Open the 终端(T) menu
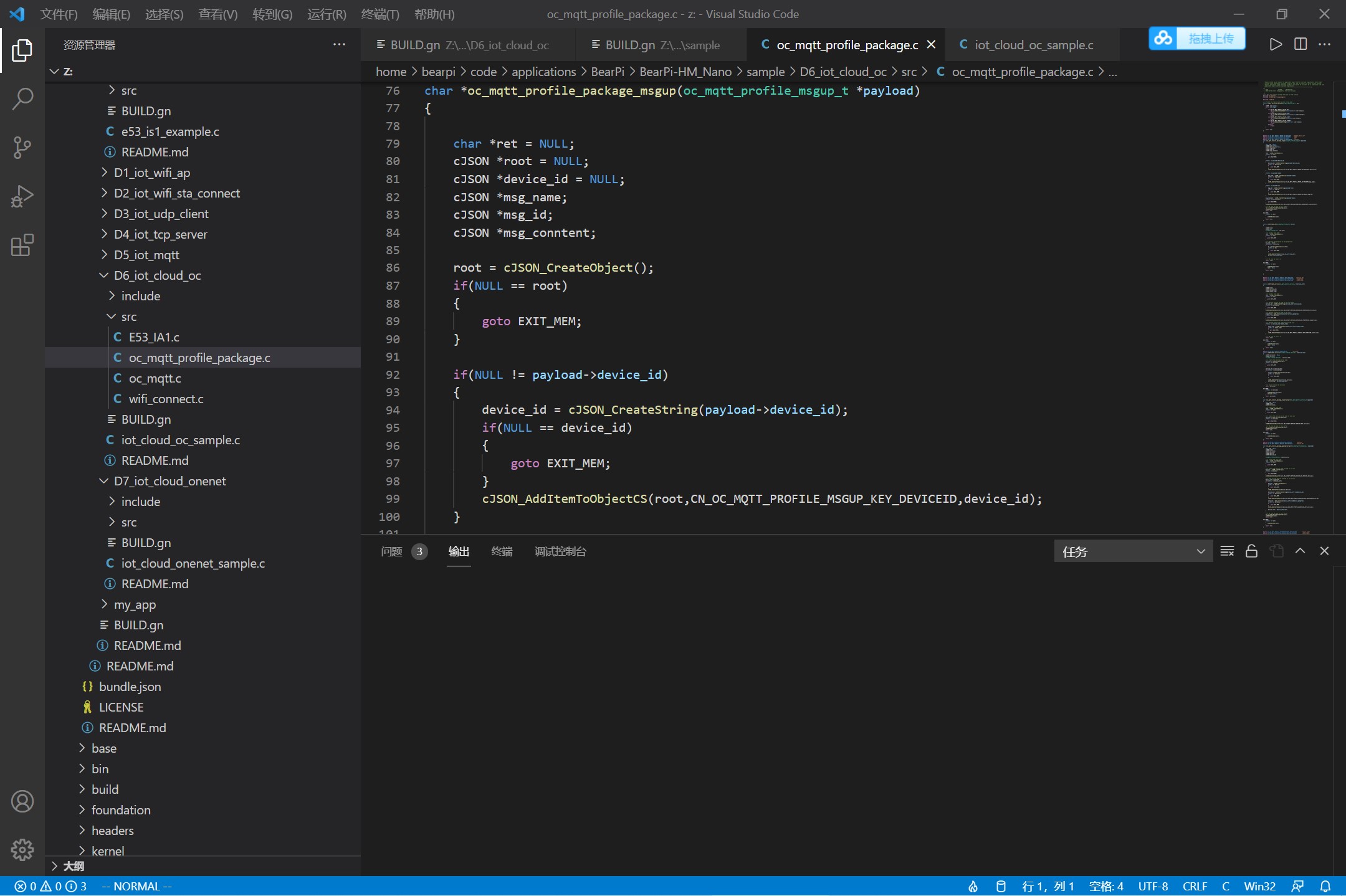The image size is (1346, 896). tap(380, 14)
